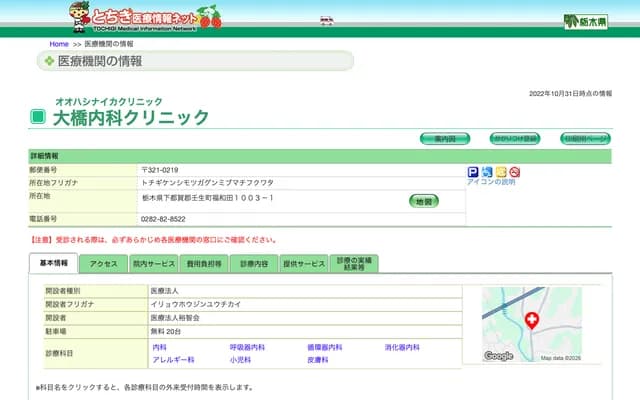Image resolution: width=640 pixels, height=400 pixels.
Task: Switch to the アクセス tab
Action: (103, 264)
